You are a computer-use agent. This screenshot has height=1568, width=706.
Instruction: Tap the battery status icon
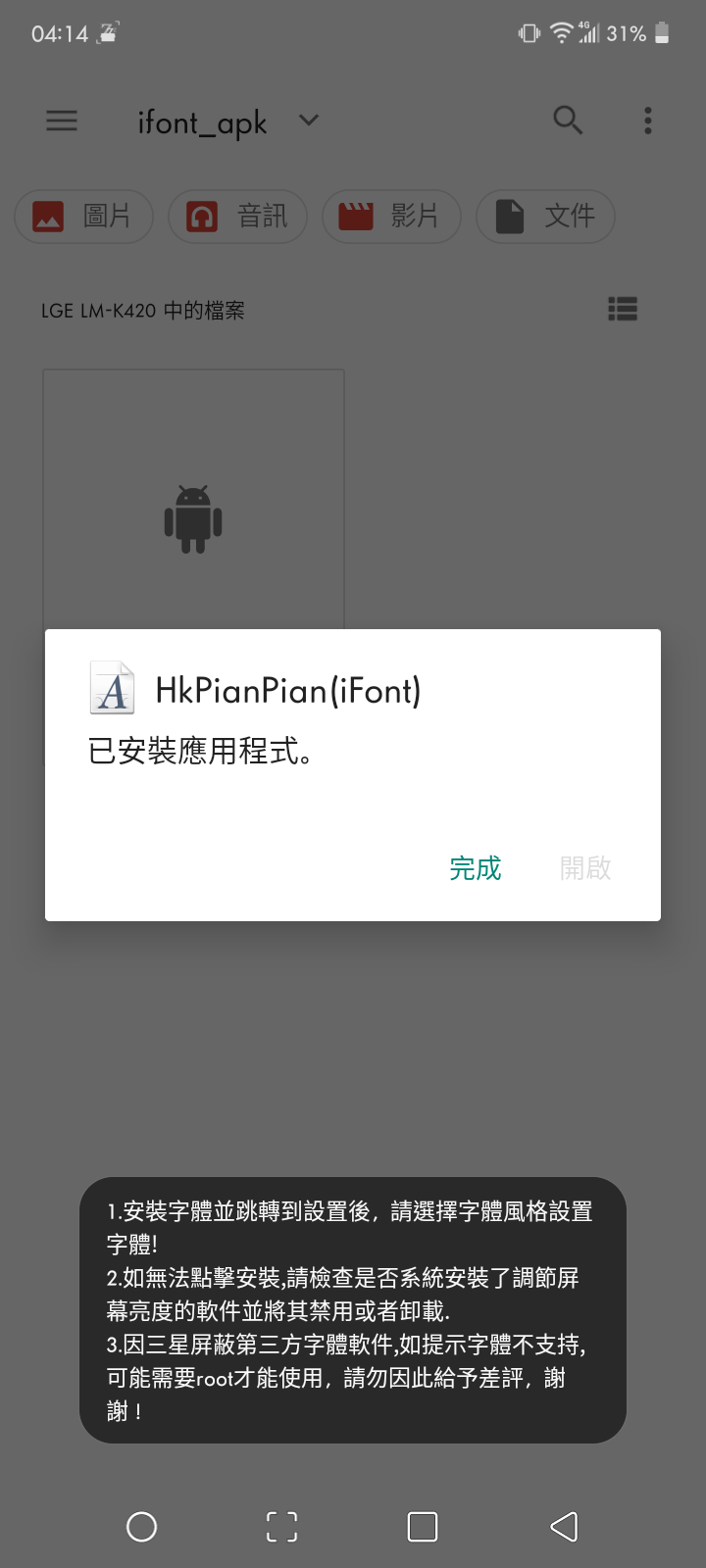(662, 33)
